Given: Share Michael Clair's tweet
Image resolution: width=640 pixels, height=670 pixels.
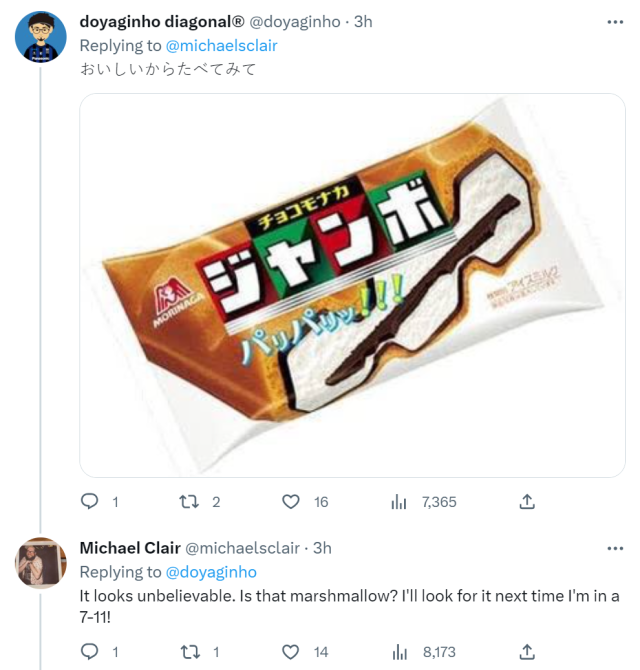Looking at the screenshot, I should (527, 652).
